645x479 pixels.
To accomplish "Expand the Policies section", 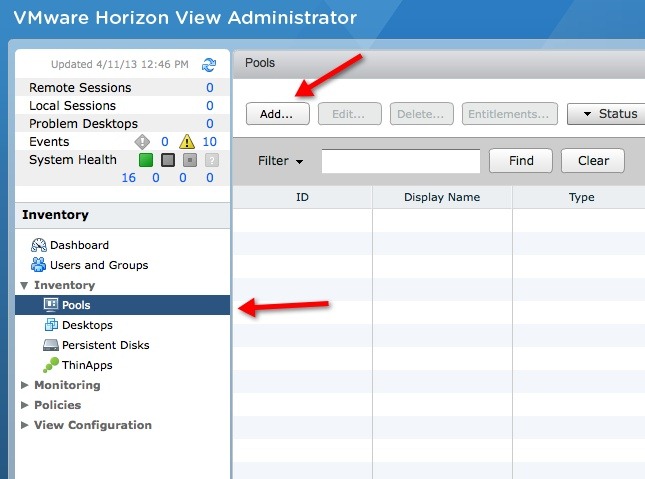I will pyautogui.click(x=25, y=405).
